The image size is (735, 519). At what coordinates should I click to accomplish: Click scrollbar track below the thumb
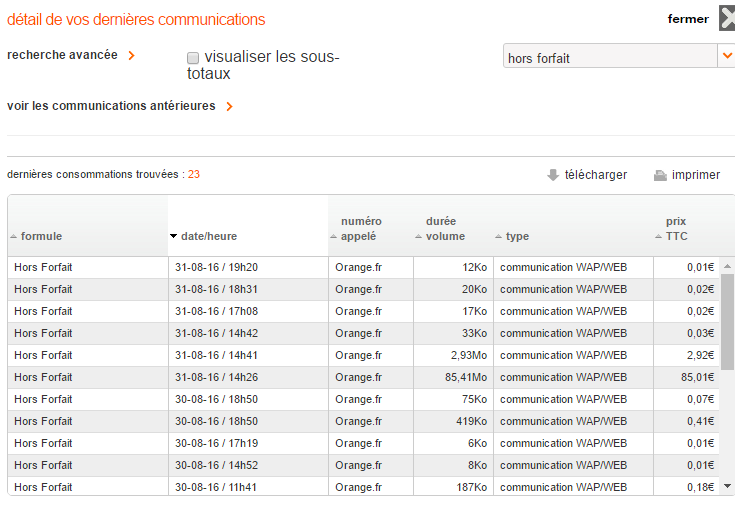[728, 424]
